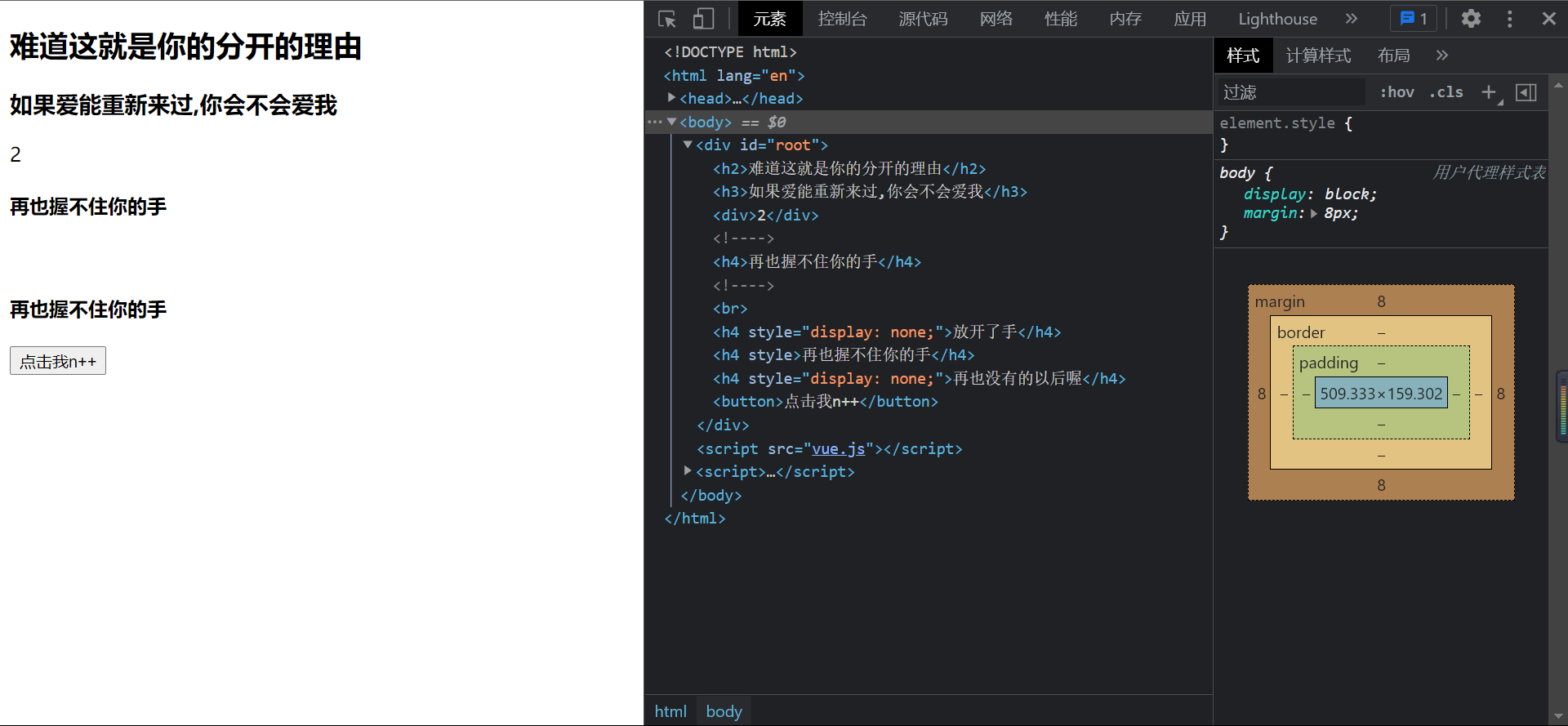The image size is (1568, 726).
Task: Open the DevTools three-dot customize menu
Action: 1509,19
